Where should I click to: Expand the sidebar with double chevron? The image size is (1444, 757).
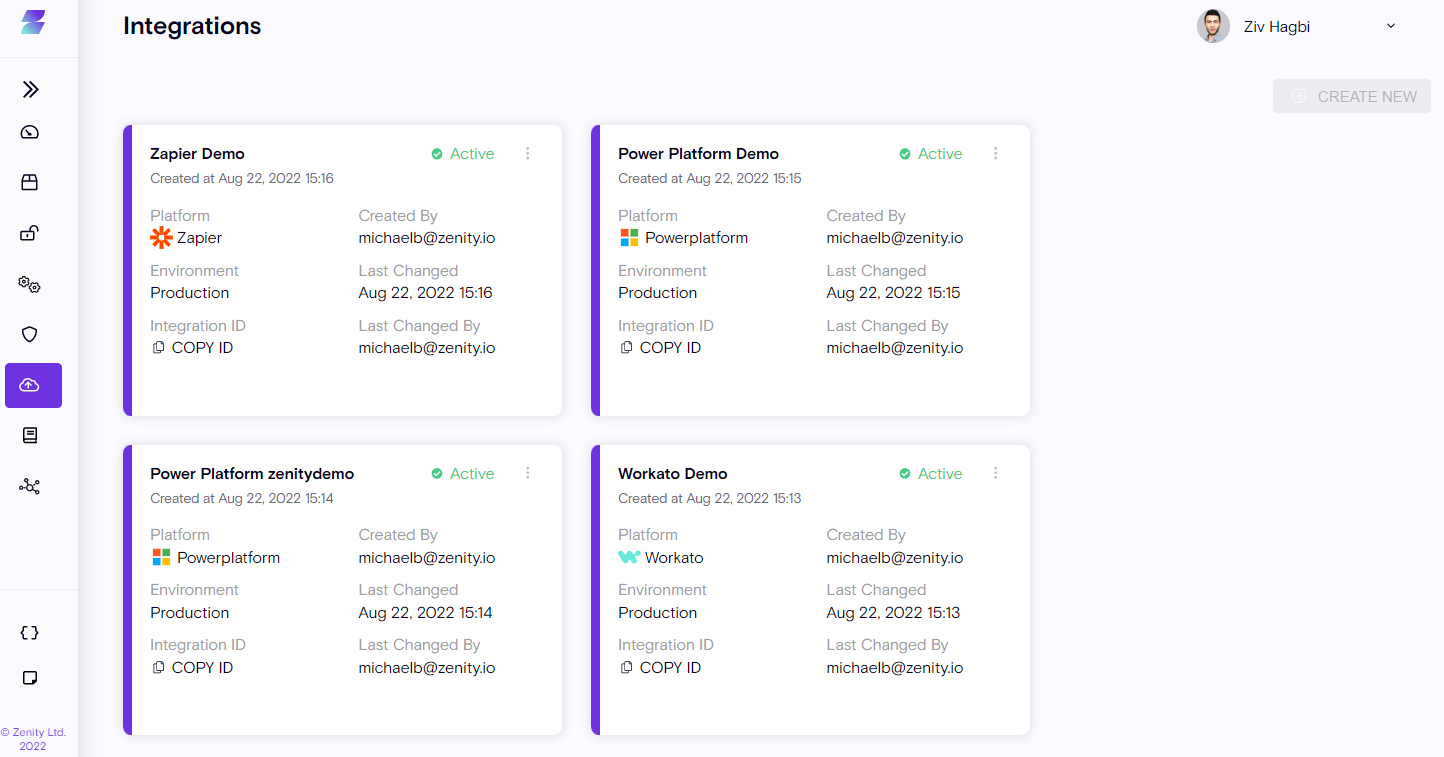point(30,90)
